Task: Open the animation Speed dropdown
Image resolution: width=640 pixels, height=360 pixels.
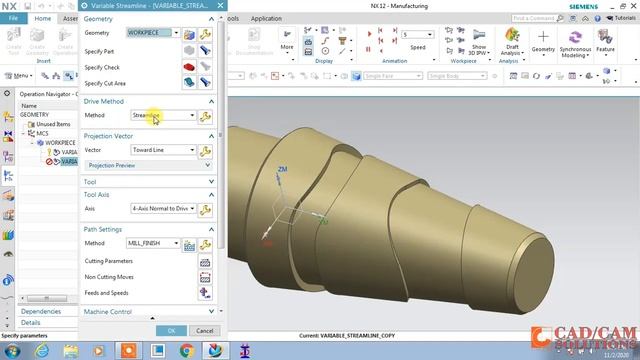Action: 429,35
